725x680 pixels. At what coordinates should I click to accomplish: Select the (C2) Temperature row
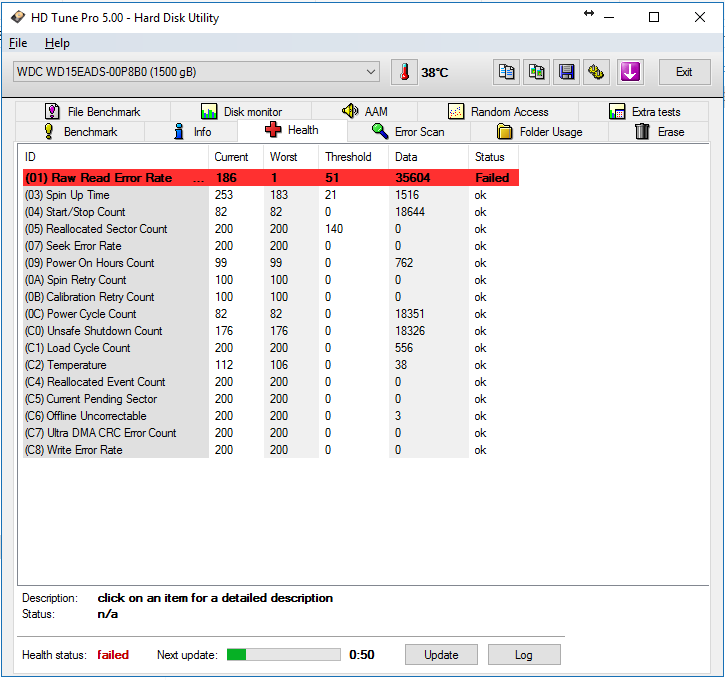click(x=271, y=365)
